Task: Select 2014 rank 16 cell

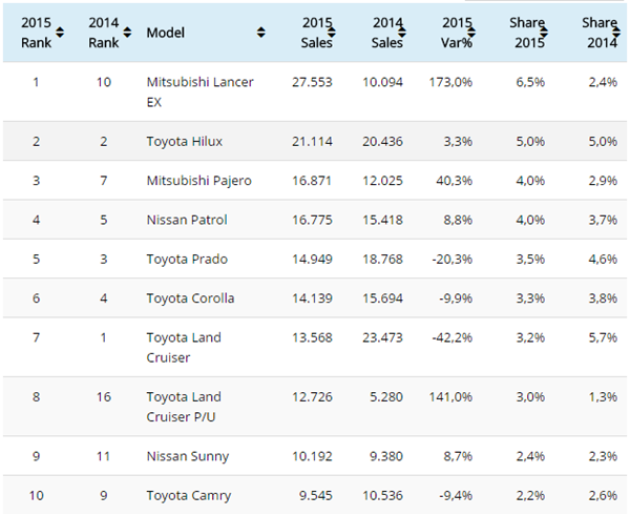Action: (x=104, y=397)
